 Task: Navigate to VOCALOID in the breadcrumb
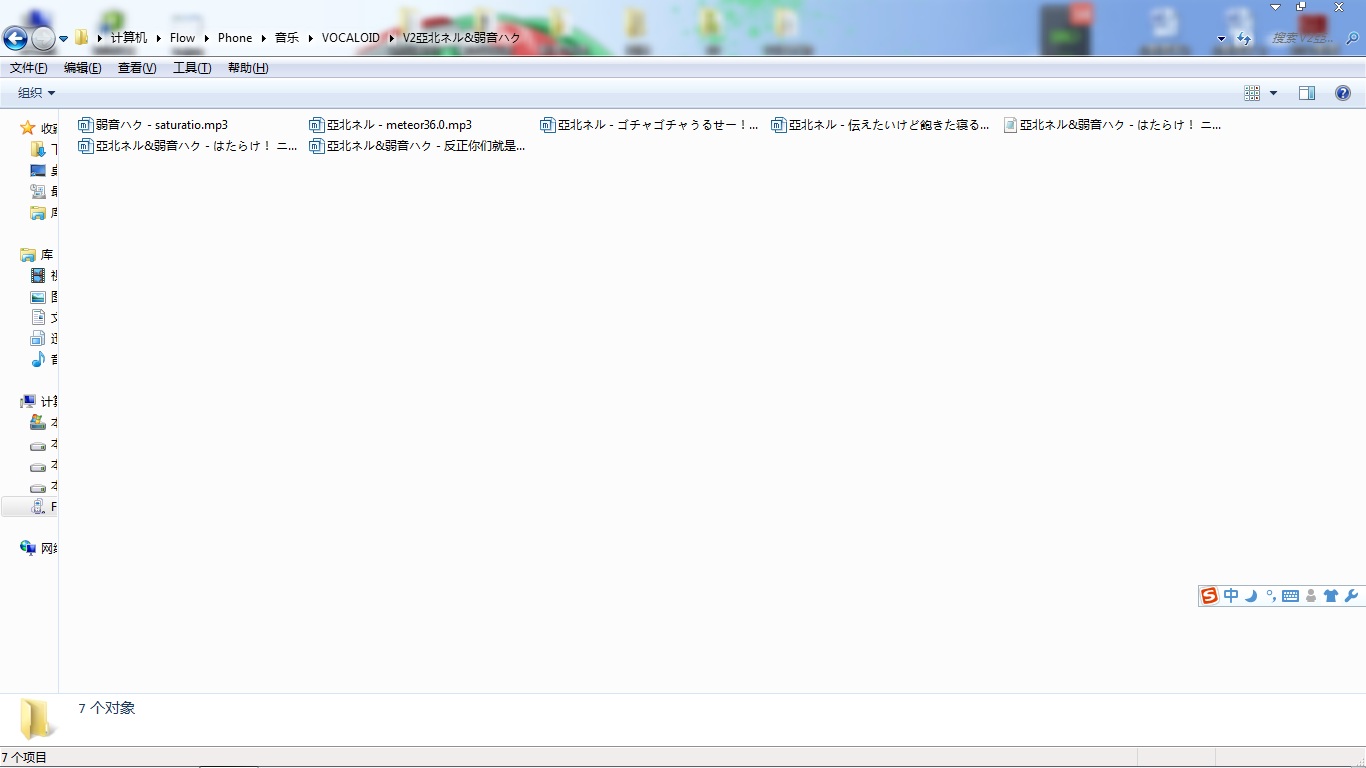click(x=351, y=38)
